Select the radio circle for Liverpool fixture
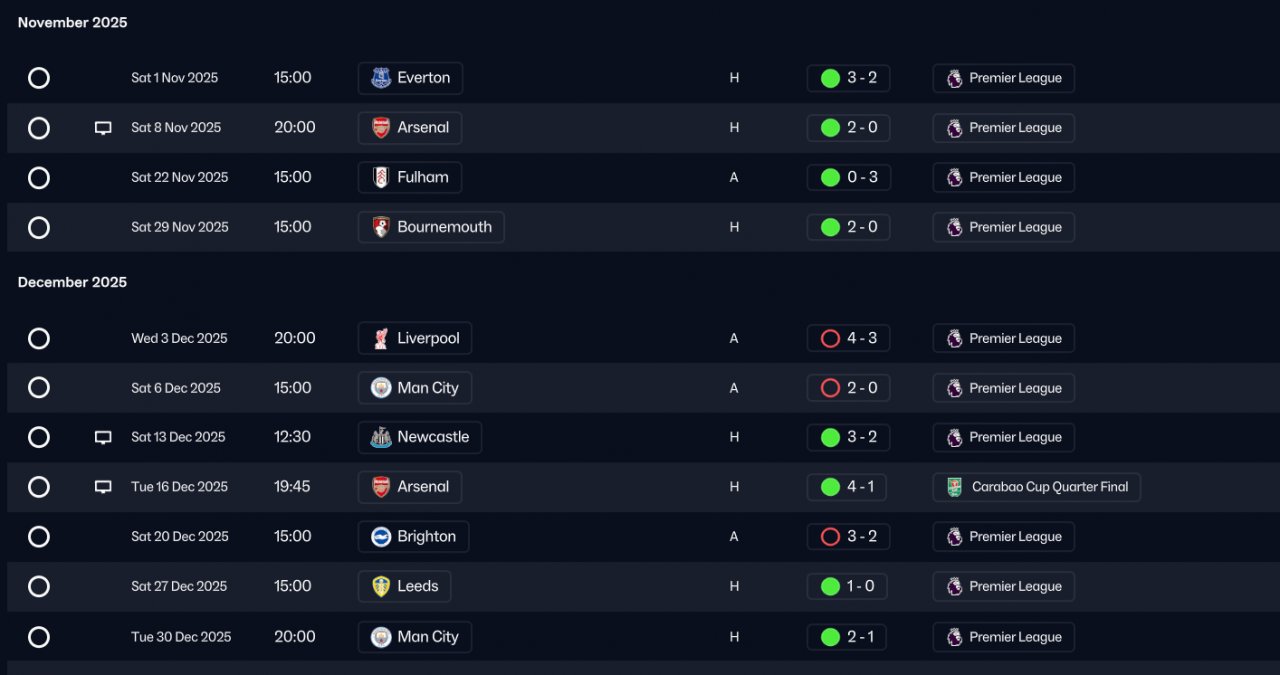The image size is (1280, 675). (39, 338)
